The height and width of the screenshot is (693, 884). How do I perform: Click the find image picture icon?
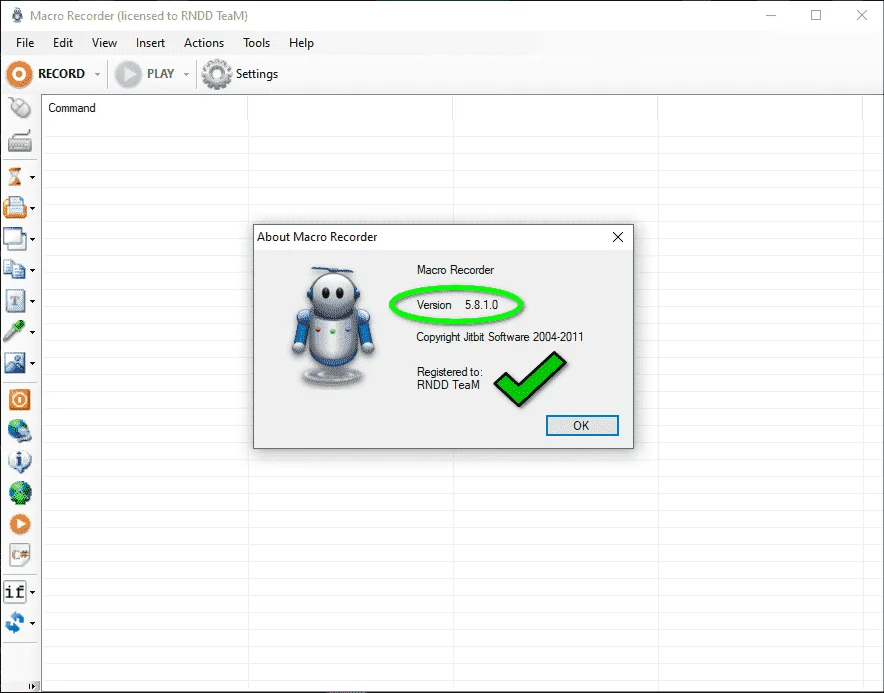15,363
